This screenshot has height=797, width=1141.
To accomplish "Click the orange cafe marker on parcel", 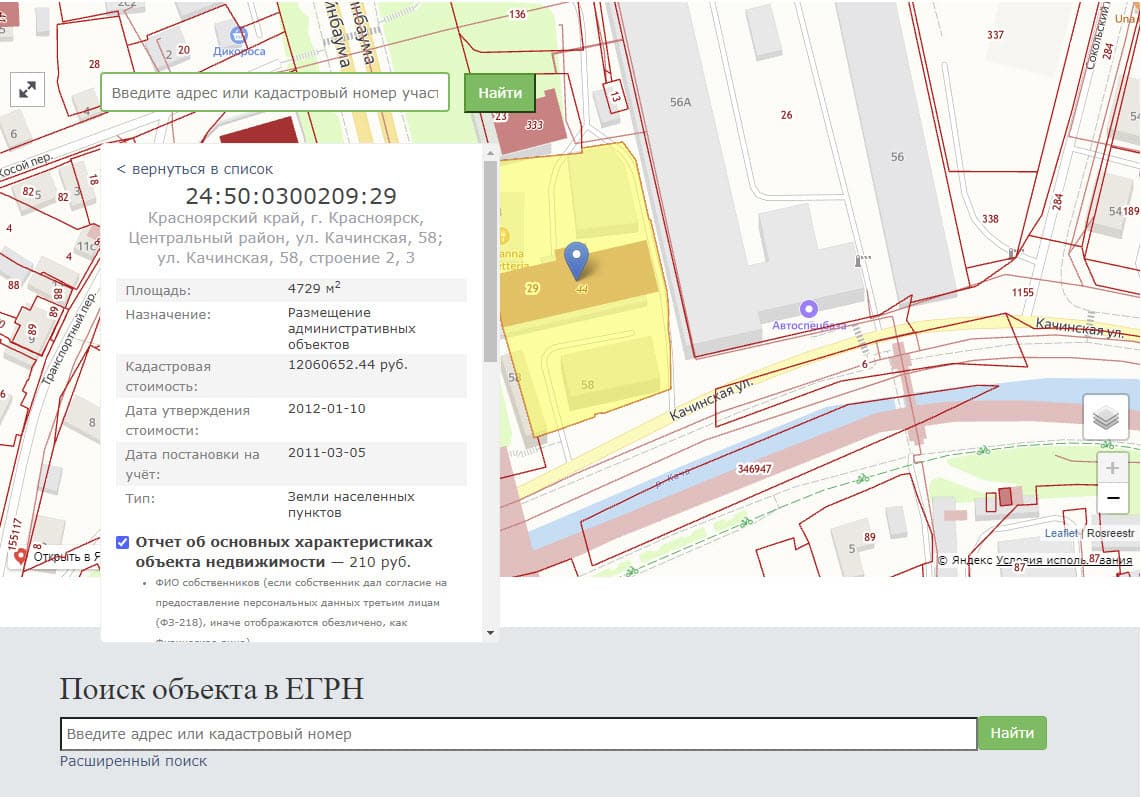I will point(503,236).
